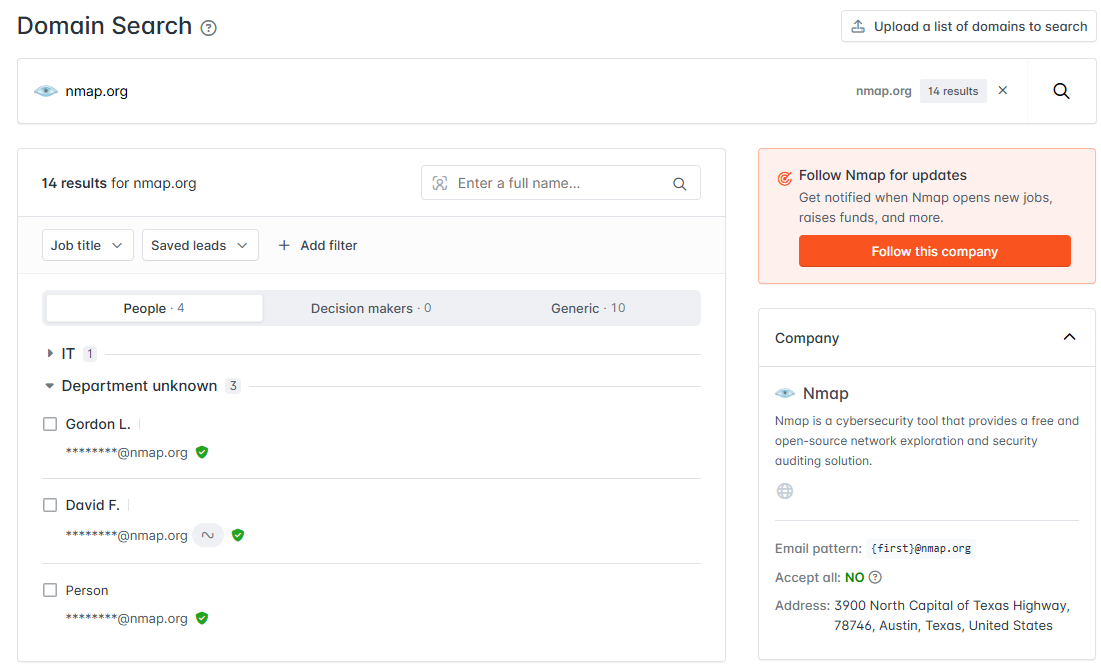Click the target icon beside Follow Nmap for updates
The width and height of the screenshot is (1101, 671).
point(784,178)
